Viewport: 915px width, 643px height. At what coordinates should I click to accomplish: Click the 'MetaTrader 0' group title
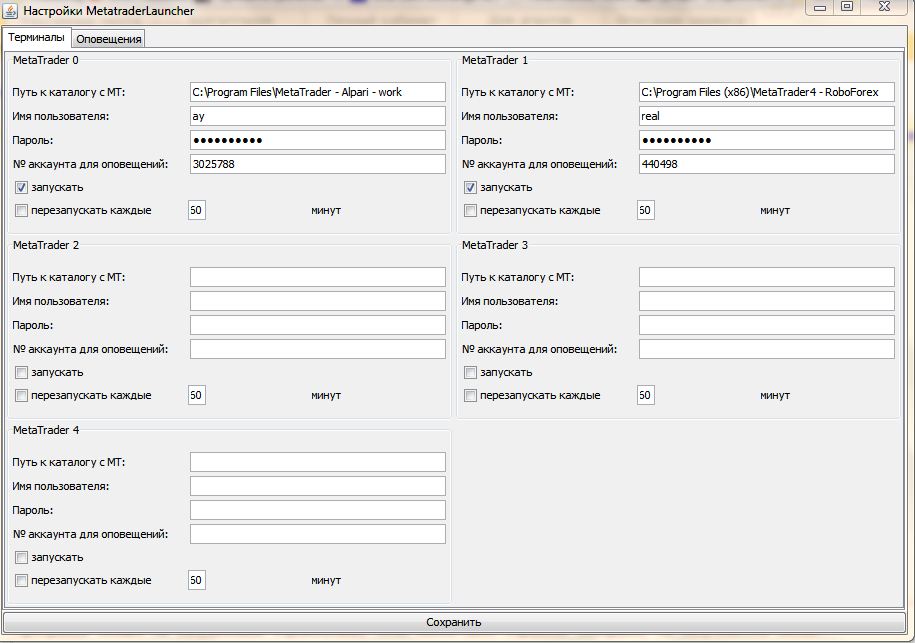click(x=46, y=60)
